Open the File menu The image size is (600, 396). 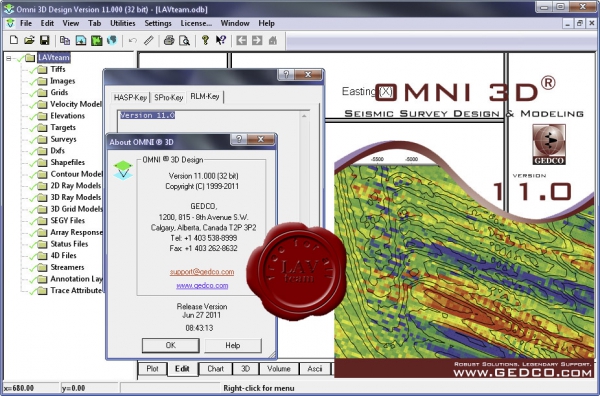point(26,23)
